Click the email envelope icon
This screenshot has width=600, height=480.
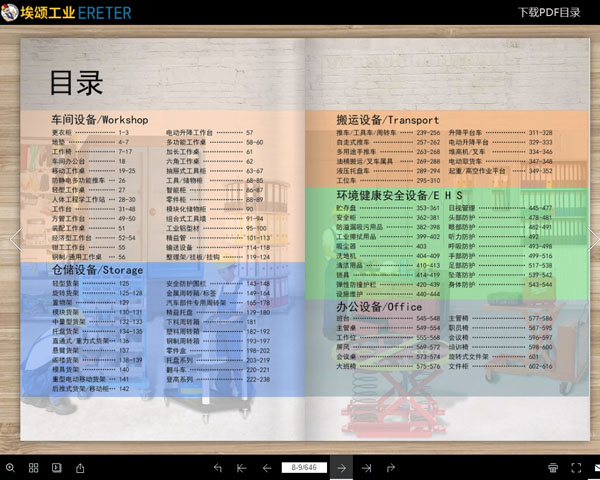[x=594, y=467]
